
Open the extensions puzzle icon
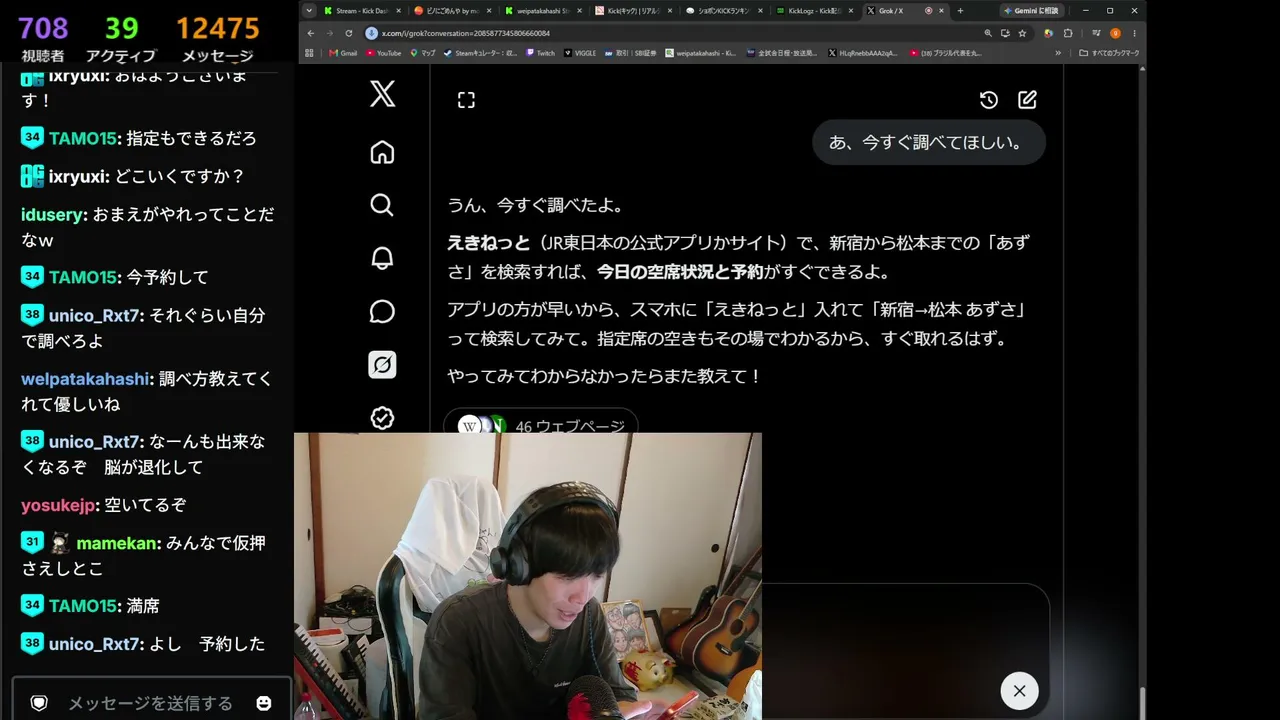[x=1068, y=33]
